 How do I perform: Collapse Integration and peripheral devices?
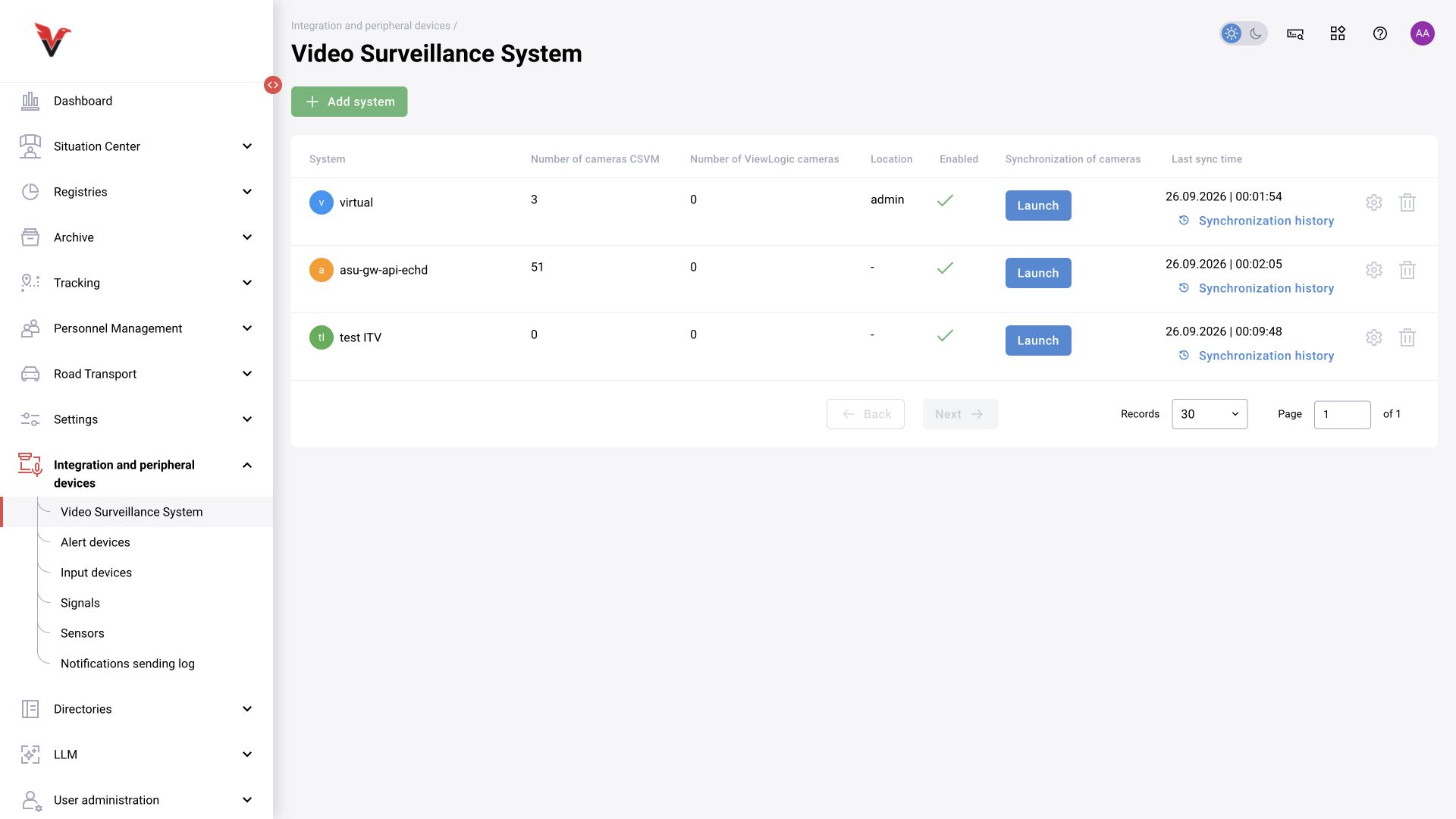click(x=247, y=465)
